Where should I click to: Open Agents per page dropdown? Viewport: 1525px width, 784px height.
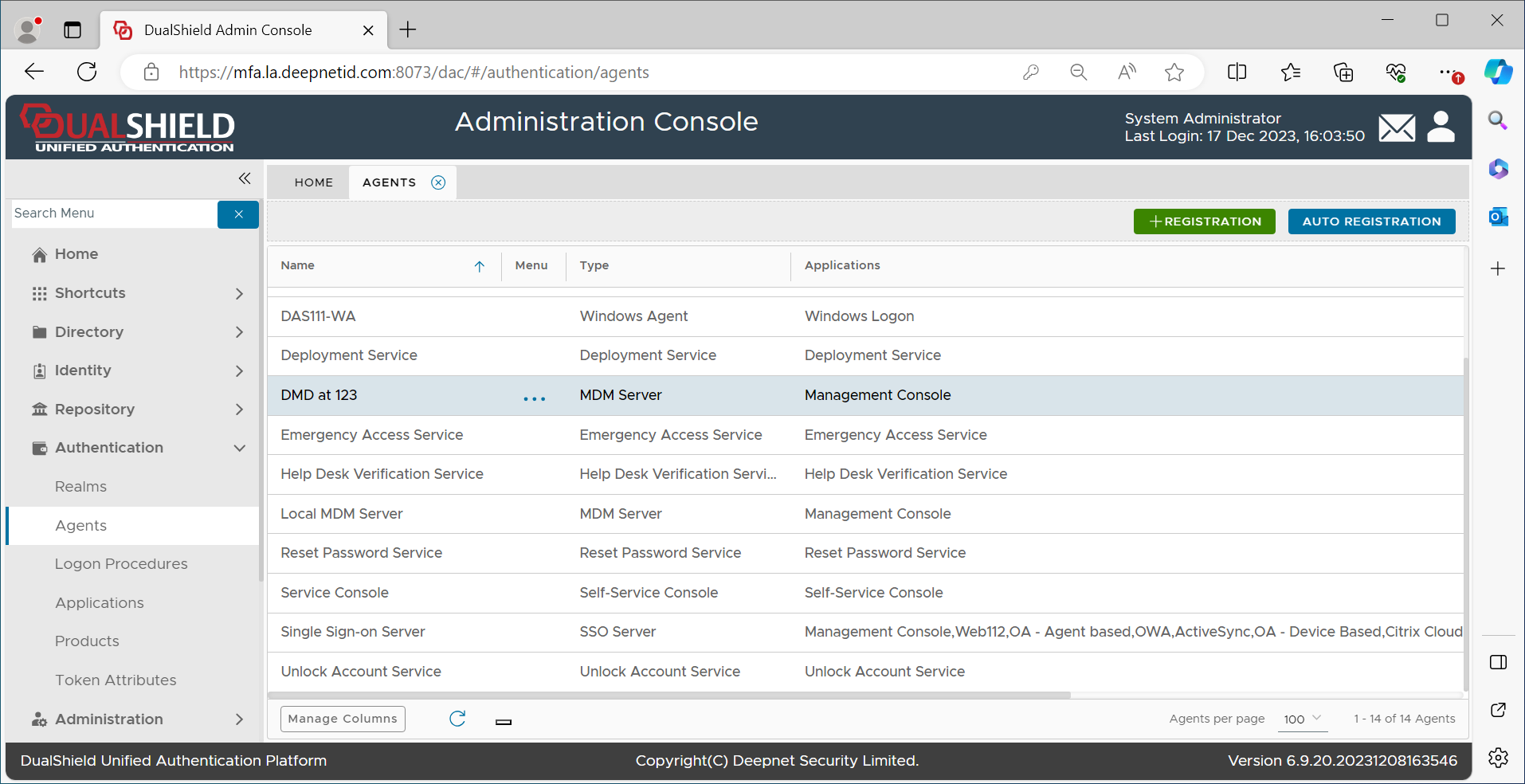tap(1302, 719)
